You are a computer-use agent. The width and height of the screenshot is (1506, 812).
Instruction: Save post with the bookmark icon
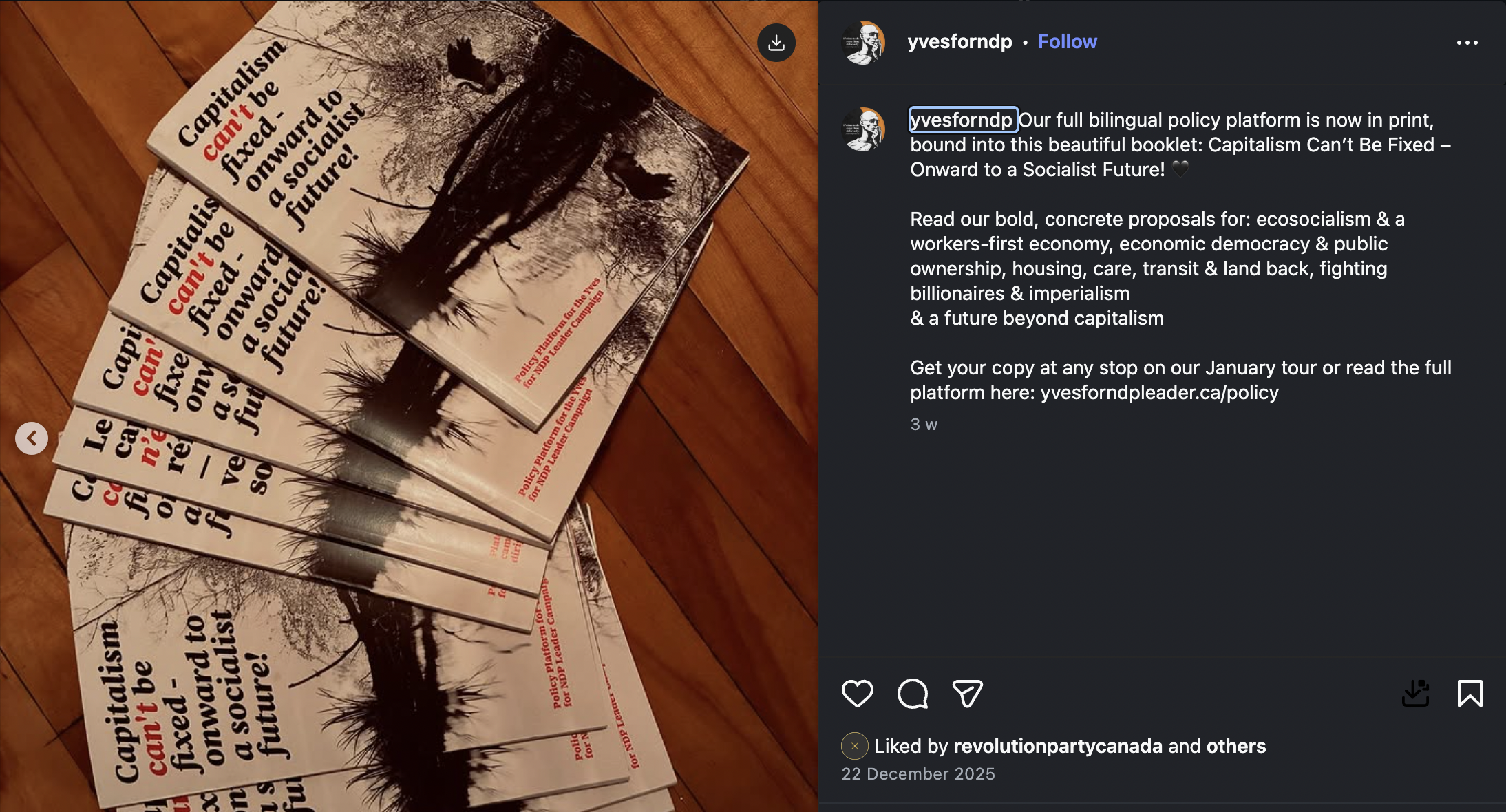1470,694
